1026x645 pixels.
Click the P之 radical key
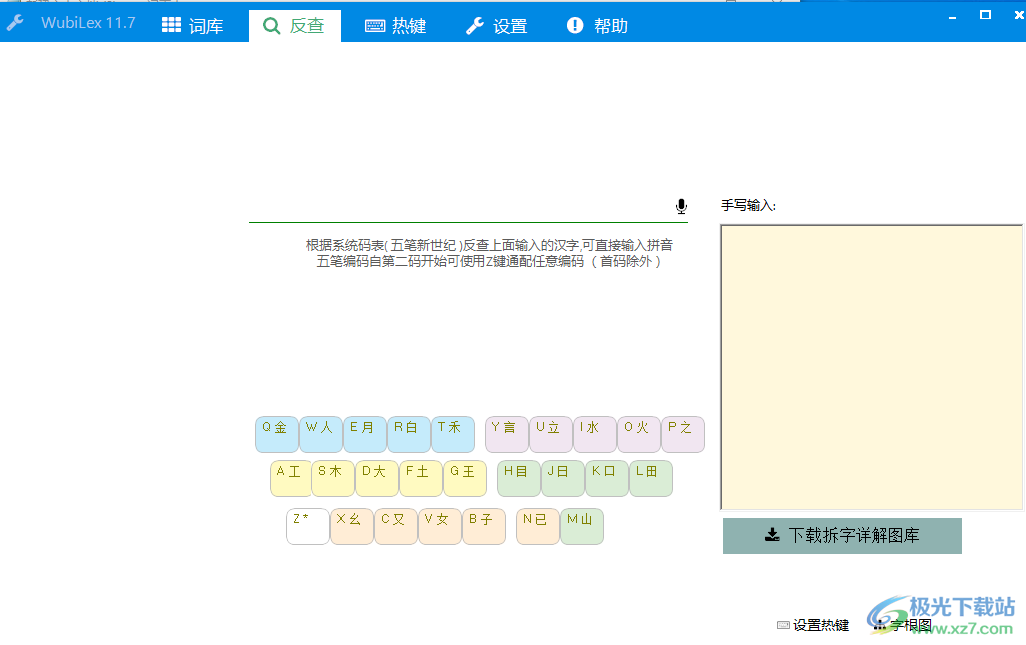pyautogui.click(x=683, y=434)
